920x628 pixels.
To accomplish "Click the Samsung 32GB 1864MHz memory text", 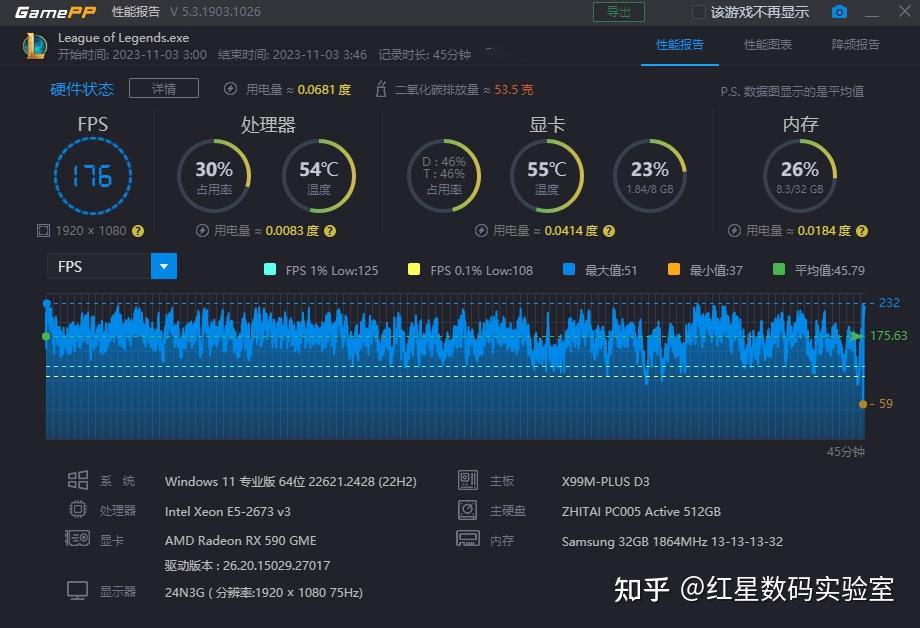I will pyautogui.click(x=672, y=541).
